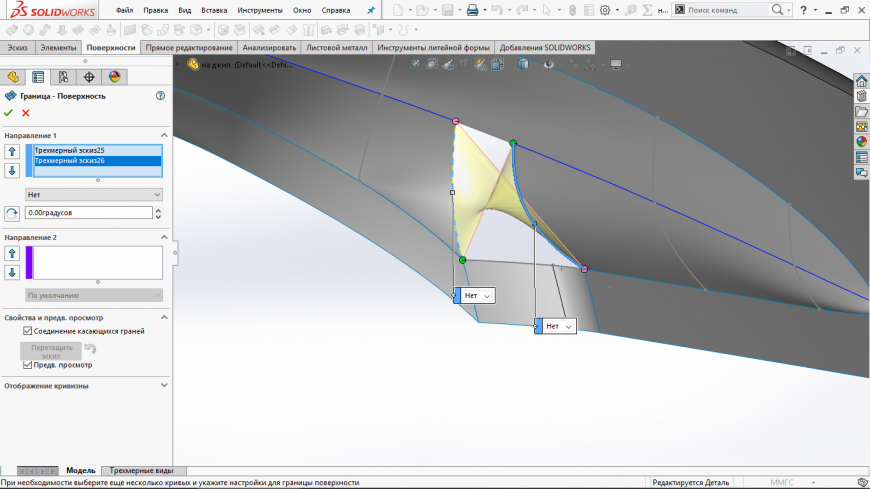Open the DisplayManager color sphere tab
The width and height of the screenshot is (870, 489).
click(114, 77)
